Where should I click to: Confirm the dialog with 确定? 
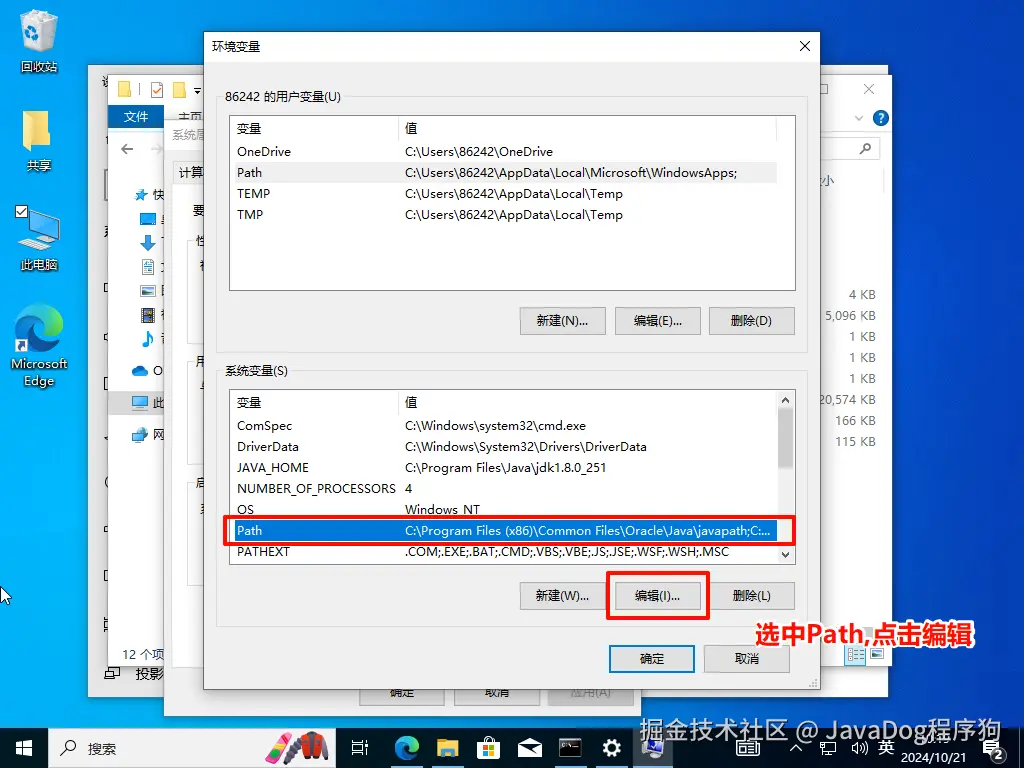pyautogui.click(x=652, y=659)
